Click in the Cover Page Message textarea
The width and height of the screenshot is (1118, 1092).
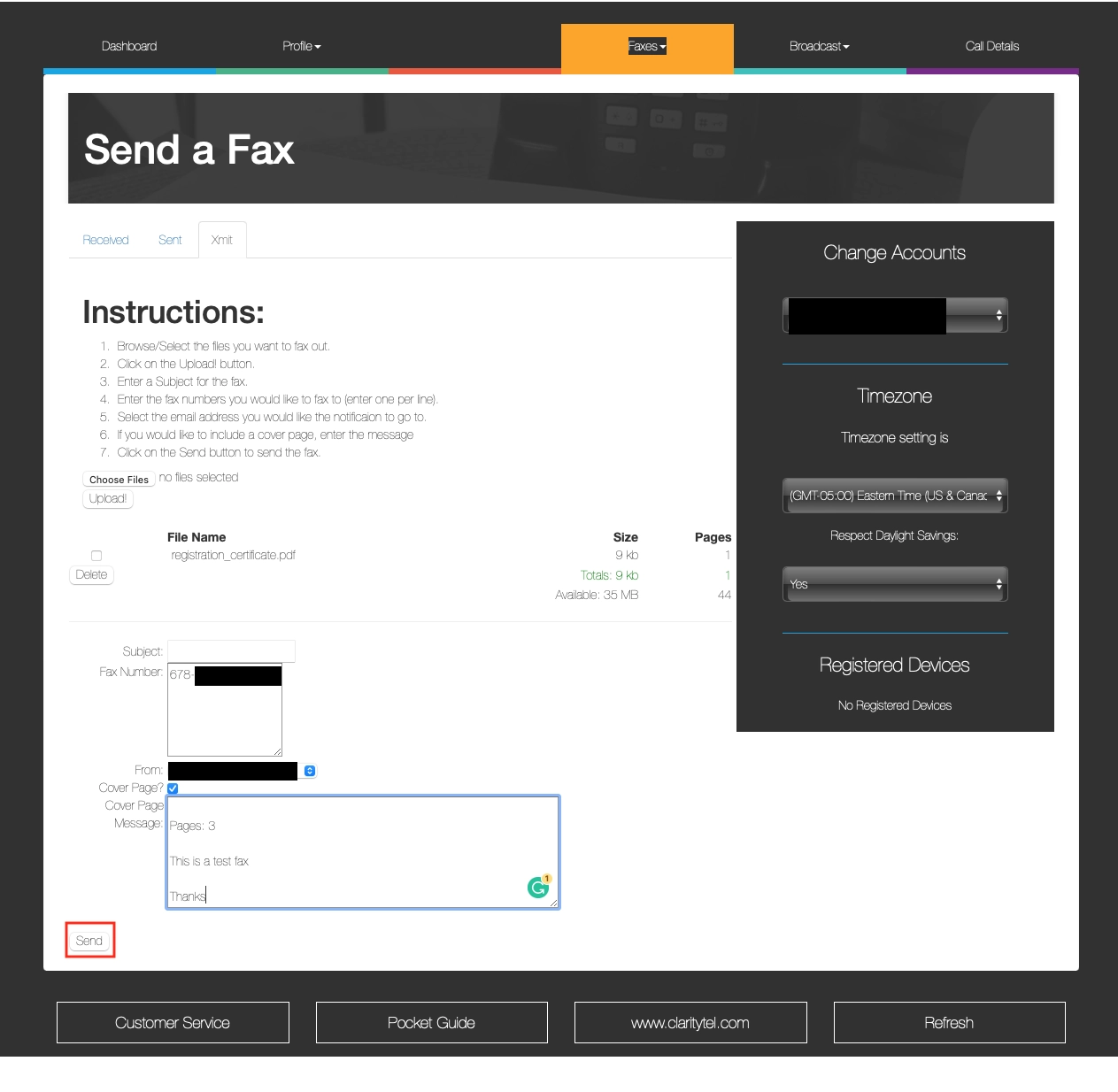pyautogui.click(x=363, y=852)
